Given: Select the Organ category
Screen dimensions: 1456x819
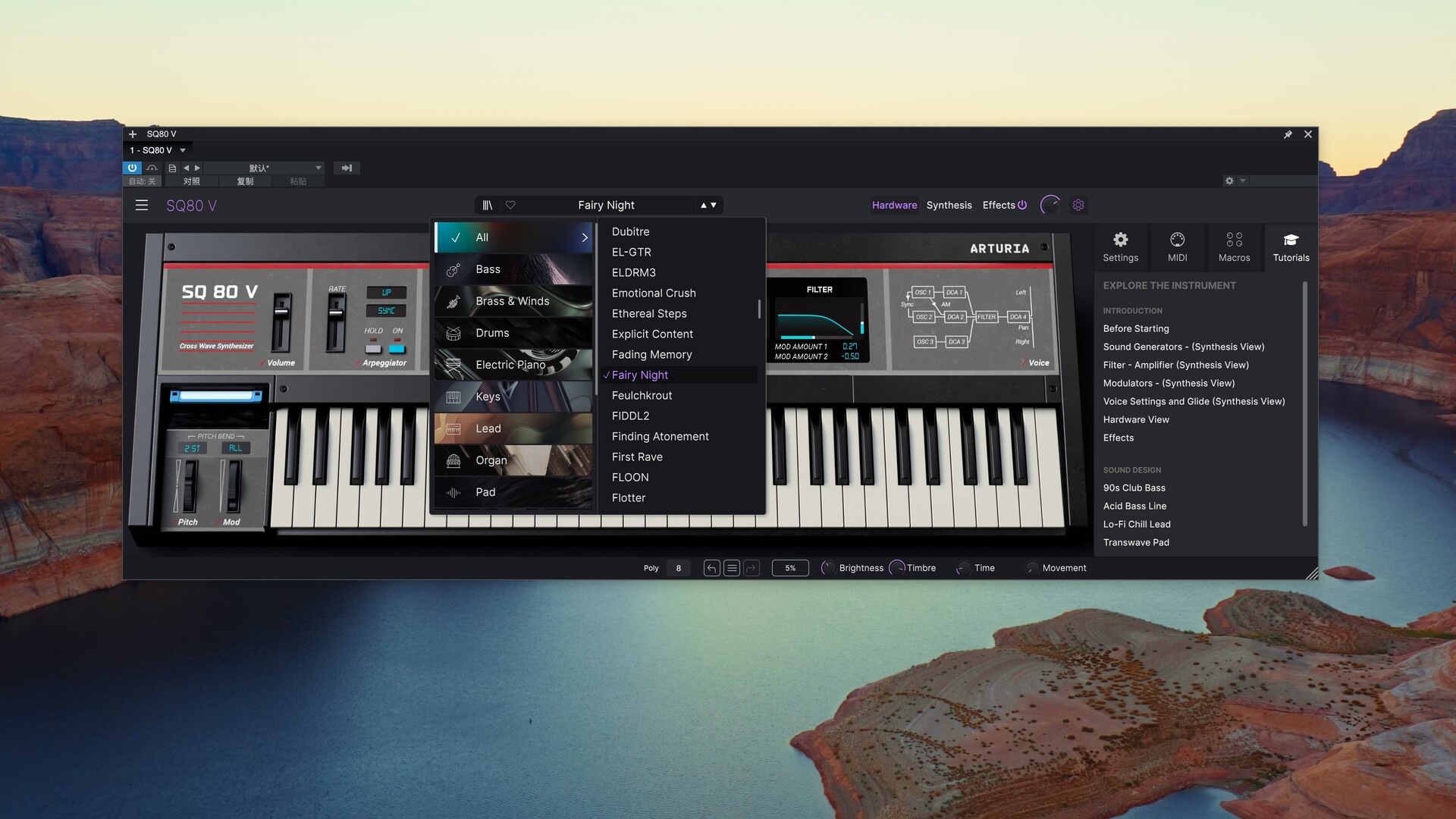Looking at the screenshot, I should point(513,460).
